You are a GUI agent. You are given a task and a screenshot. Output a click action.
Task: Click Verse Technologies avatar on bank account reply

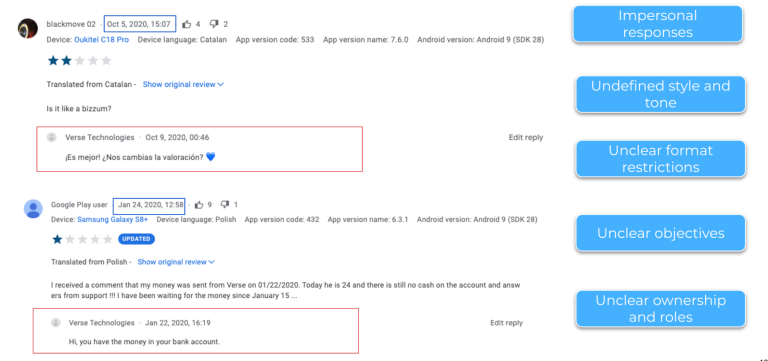(56, 323)
